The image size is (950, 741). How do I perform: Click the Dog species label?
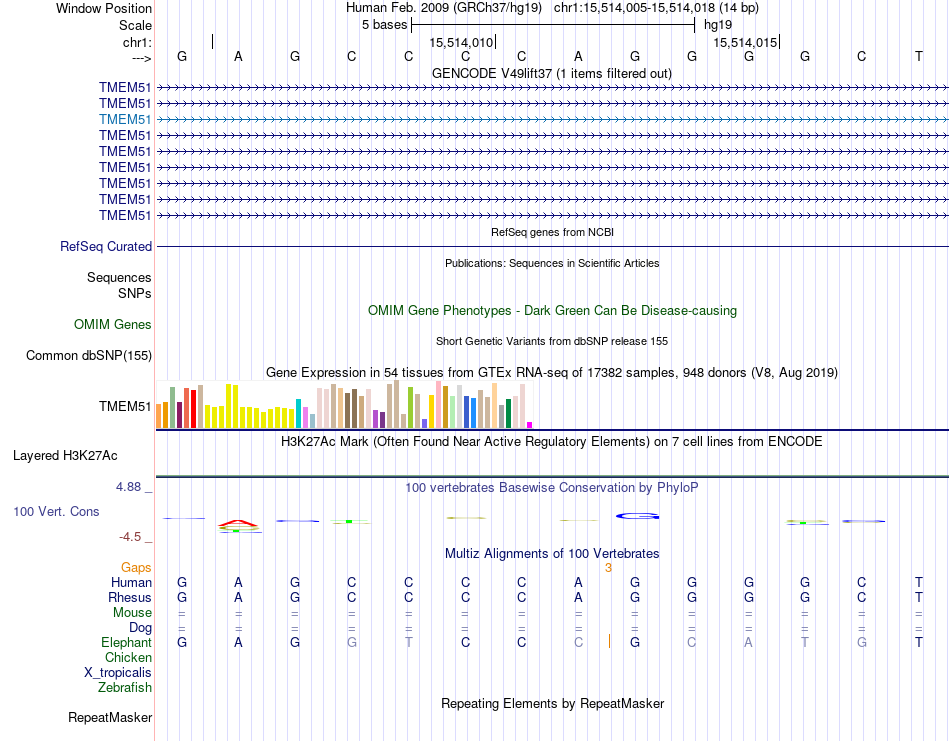pyautogui.click(x=140, y=628)
